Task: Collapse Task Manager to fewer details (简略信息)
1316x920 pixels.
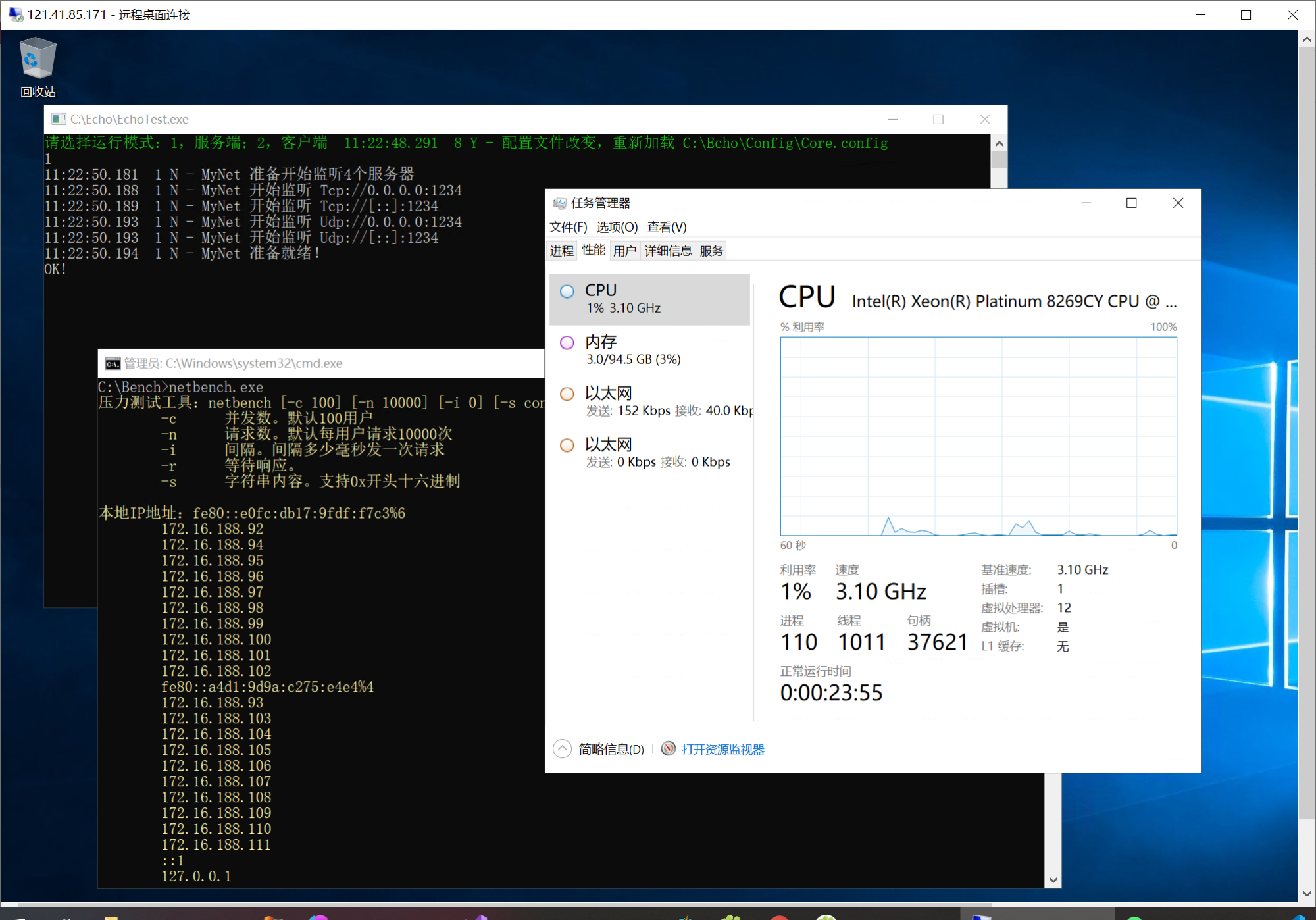Action: pos(599,749)
